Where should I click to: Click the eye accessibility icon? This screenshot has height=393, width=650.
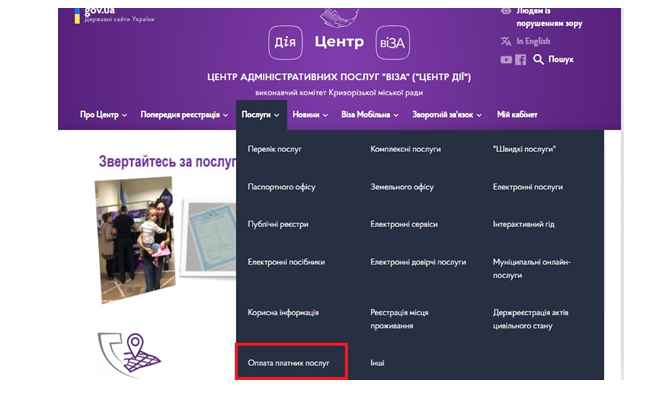click(506, 11)
